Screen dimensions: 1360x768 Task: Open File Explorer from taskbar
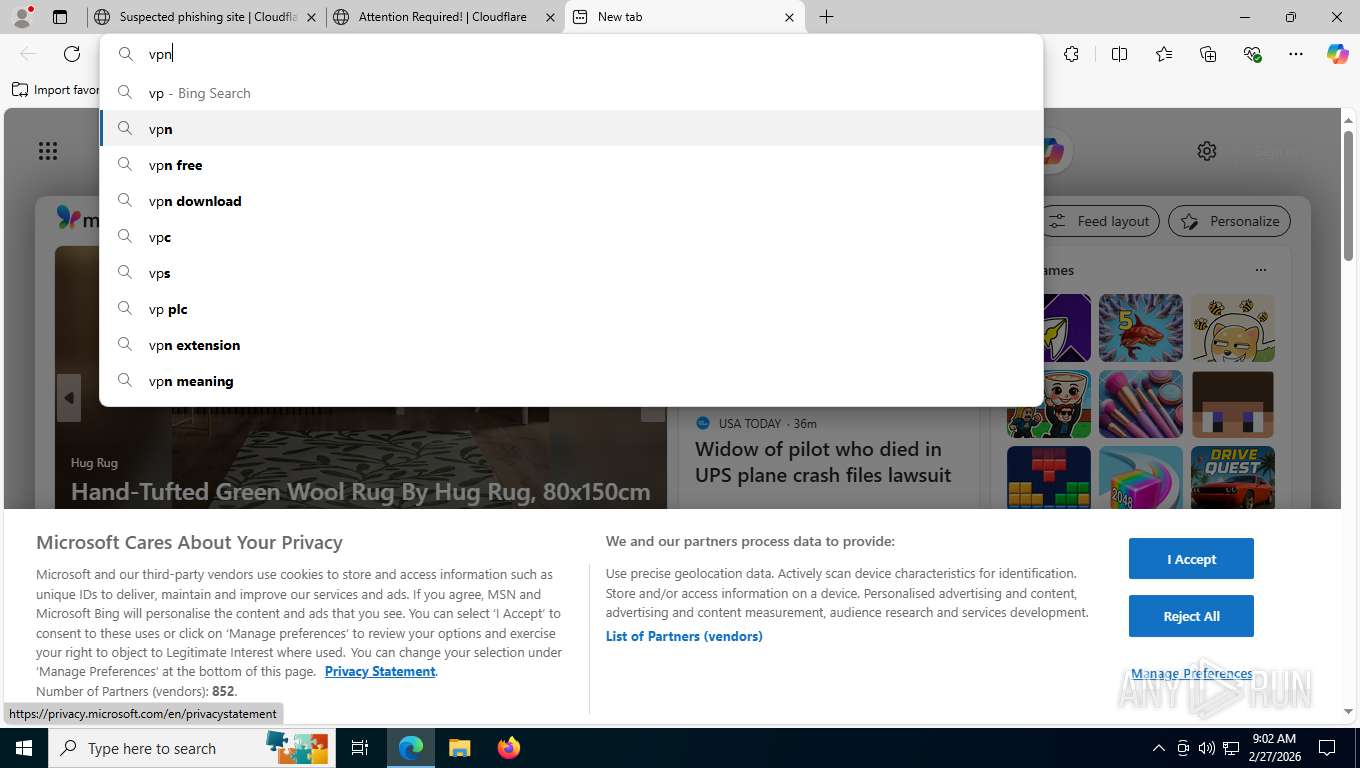459,748
